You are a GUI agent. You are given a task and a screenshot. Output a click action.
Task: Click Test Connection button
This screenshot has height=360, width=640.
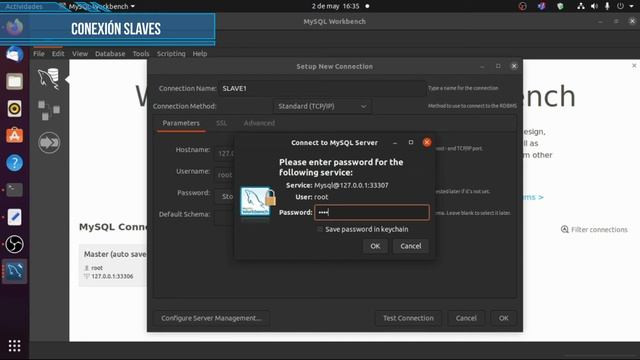point(408,318)
